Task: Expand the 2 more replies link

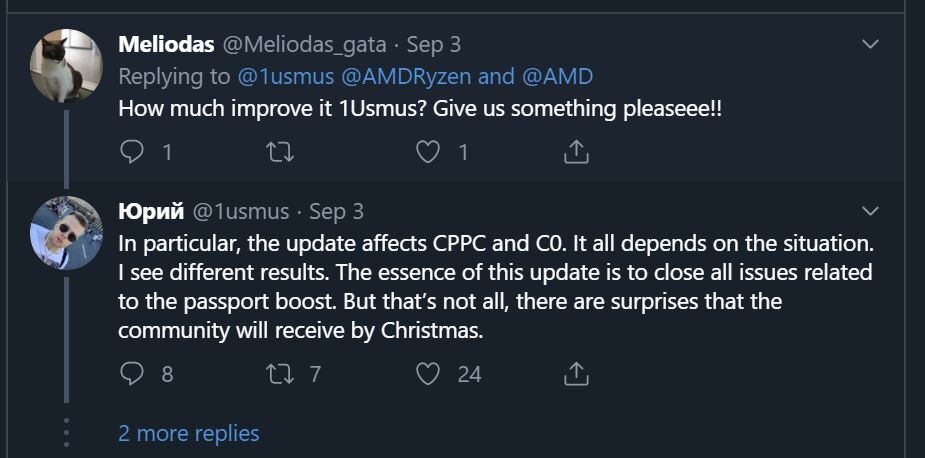Action: 189,433
